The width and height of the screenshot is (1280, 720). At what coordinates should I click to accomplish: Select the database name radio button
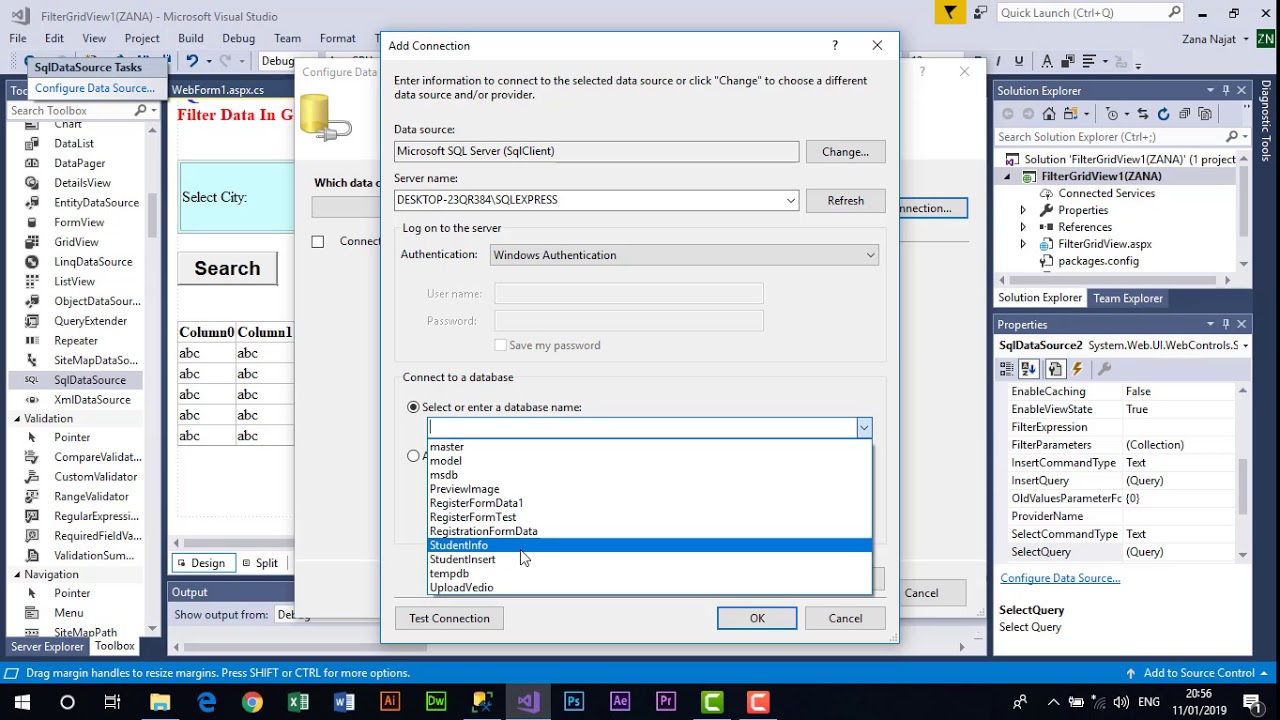(413, 407)
